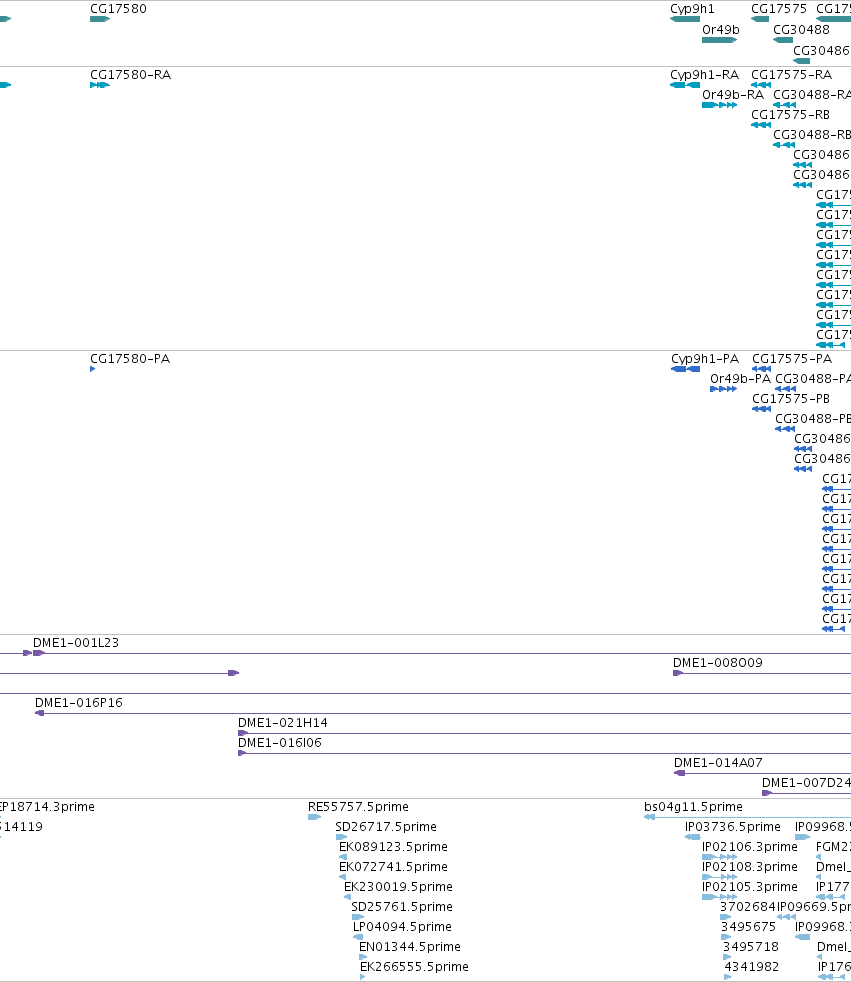Click protein label Or49b-PA
851x982 pixels.
pyautogui.click(x=740, y=379)
